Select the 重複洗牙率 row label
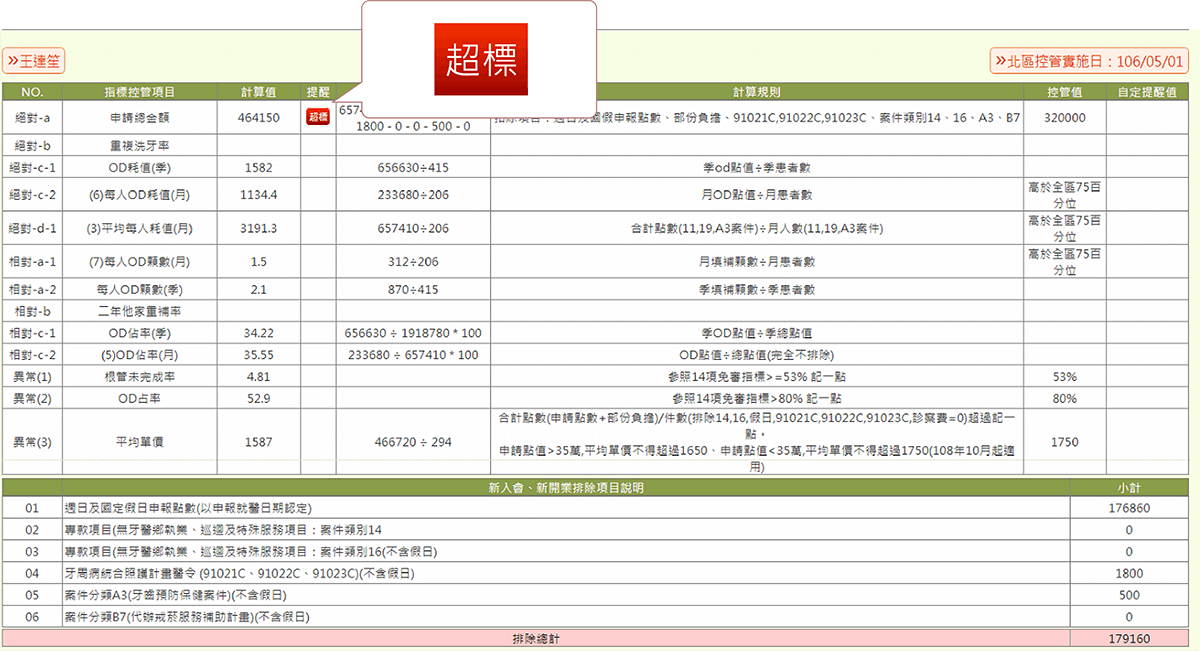Viewport: 1200px width, 651px height. (139, 146)
